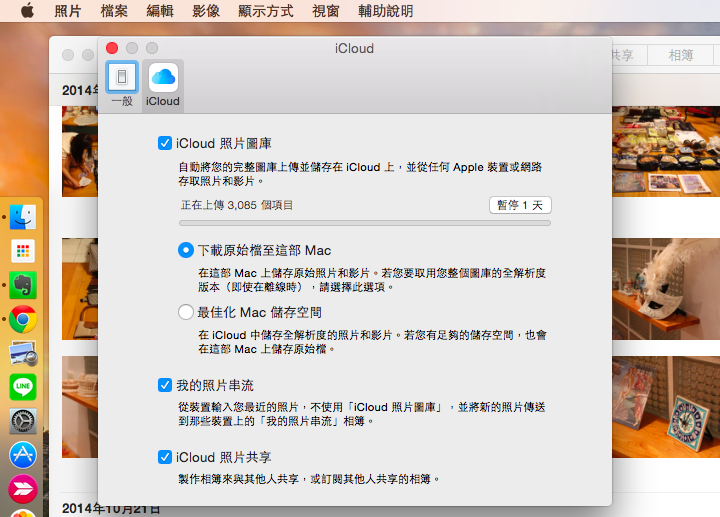Launch Google Chrome from the Dock

coord(22,319)
